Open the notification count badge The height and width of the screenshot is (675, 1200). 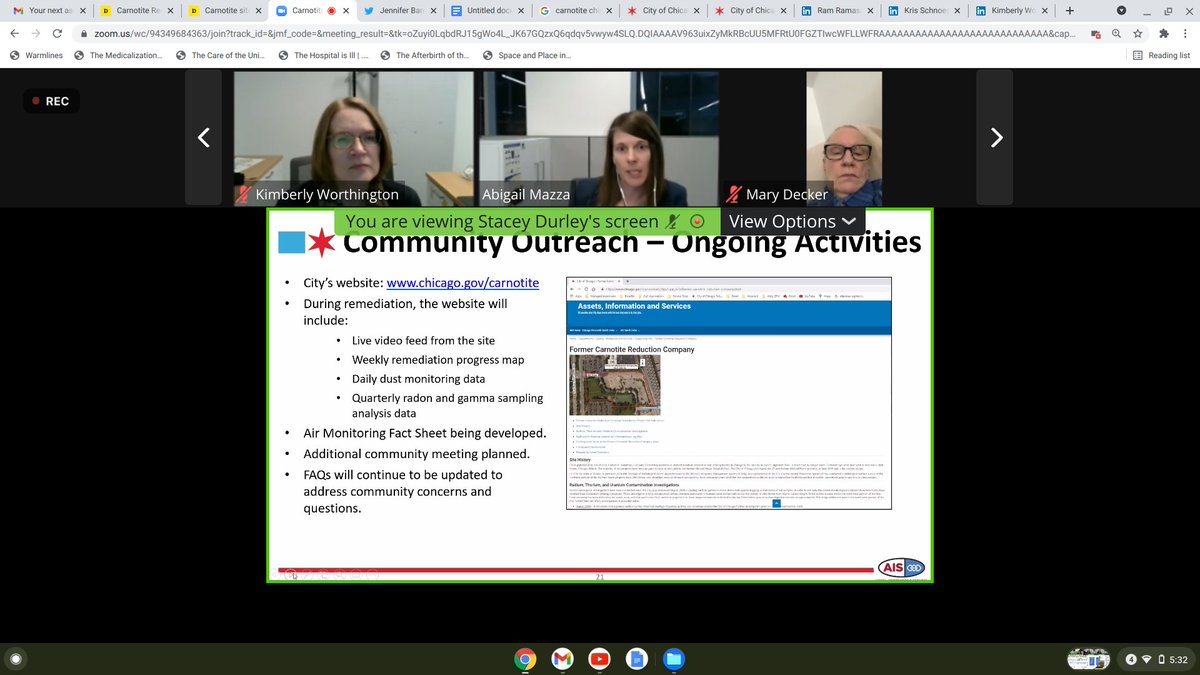click(x=1130, y=659)
